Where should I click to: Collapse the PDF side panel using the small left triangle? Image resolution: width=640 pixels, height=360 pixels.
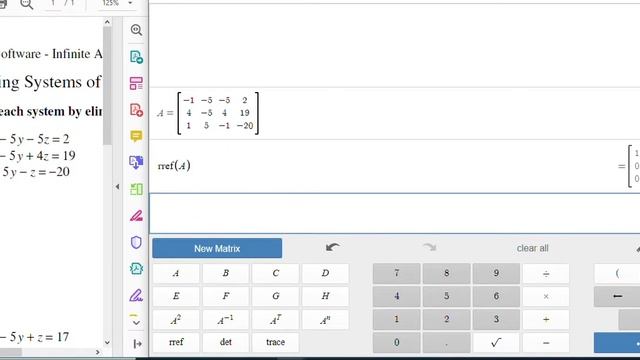[x=117, y=187]
